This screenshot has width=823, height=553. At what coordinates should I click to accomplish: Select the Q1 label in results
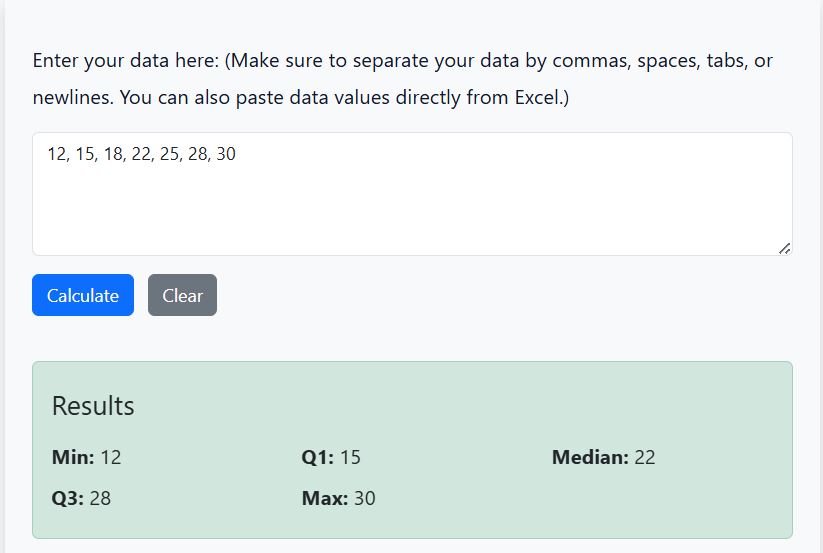pos(318,457)
